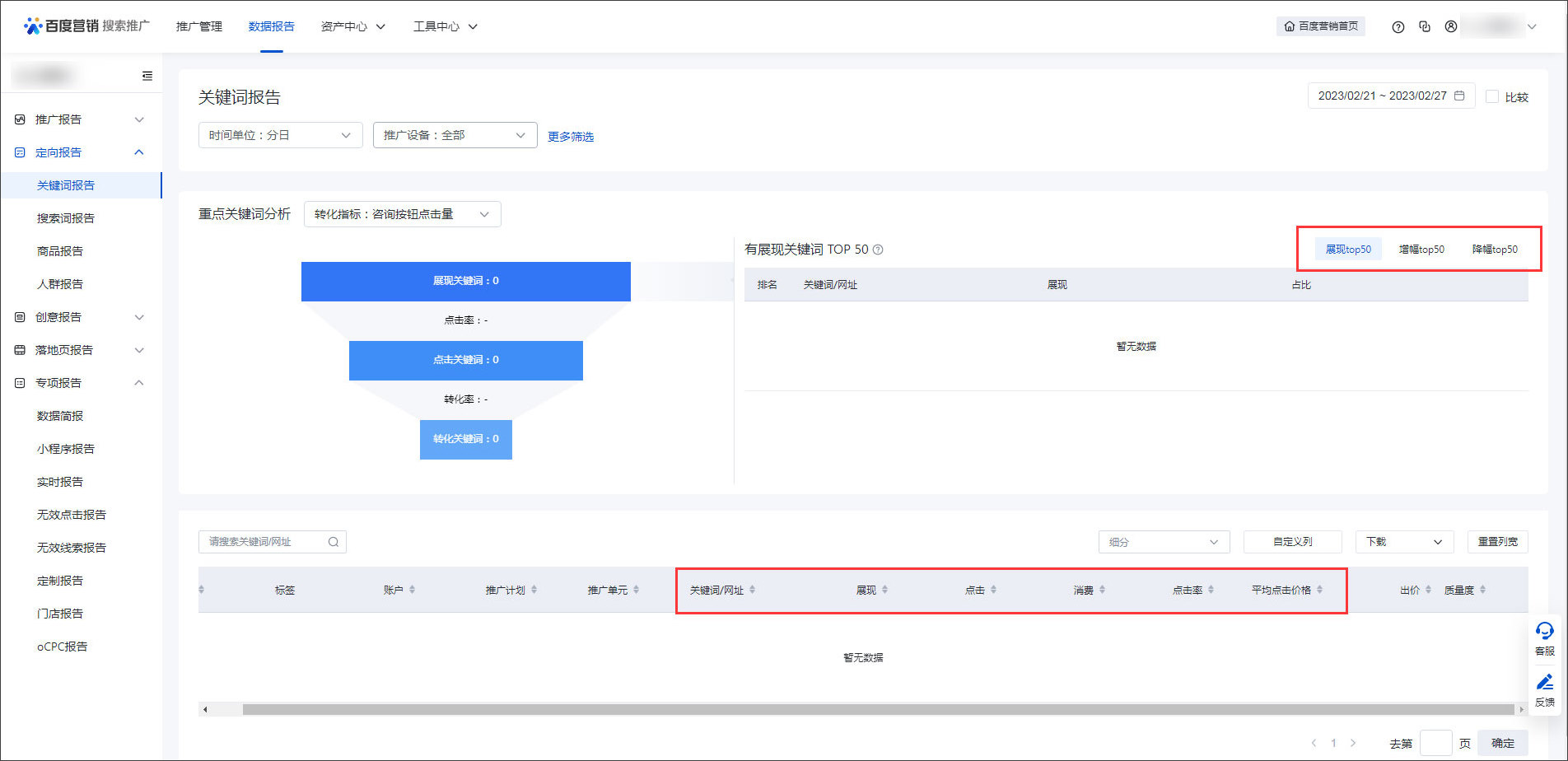Switch to 降幅top50 view
Screen dimensions: 1568x761
coord(1496,249)
